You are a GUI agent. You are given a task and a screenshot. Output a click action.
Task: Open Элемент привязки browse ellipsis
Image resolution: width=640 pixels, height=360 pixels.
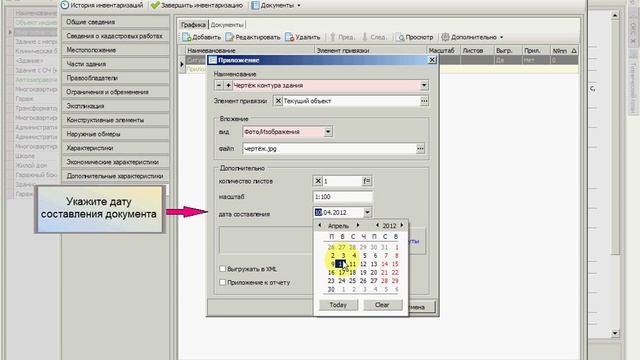point(424,101)
